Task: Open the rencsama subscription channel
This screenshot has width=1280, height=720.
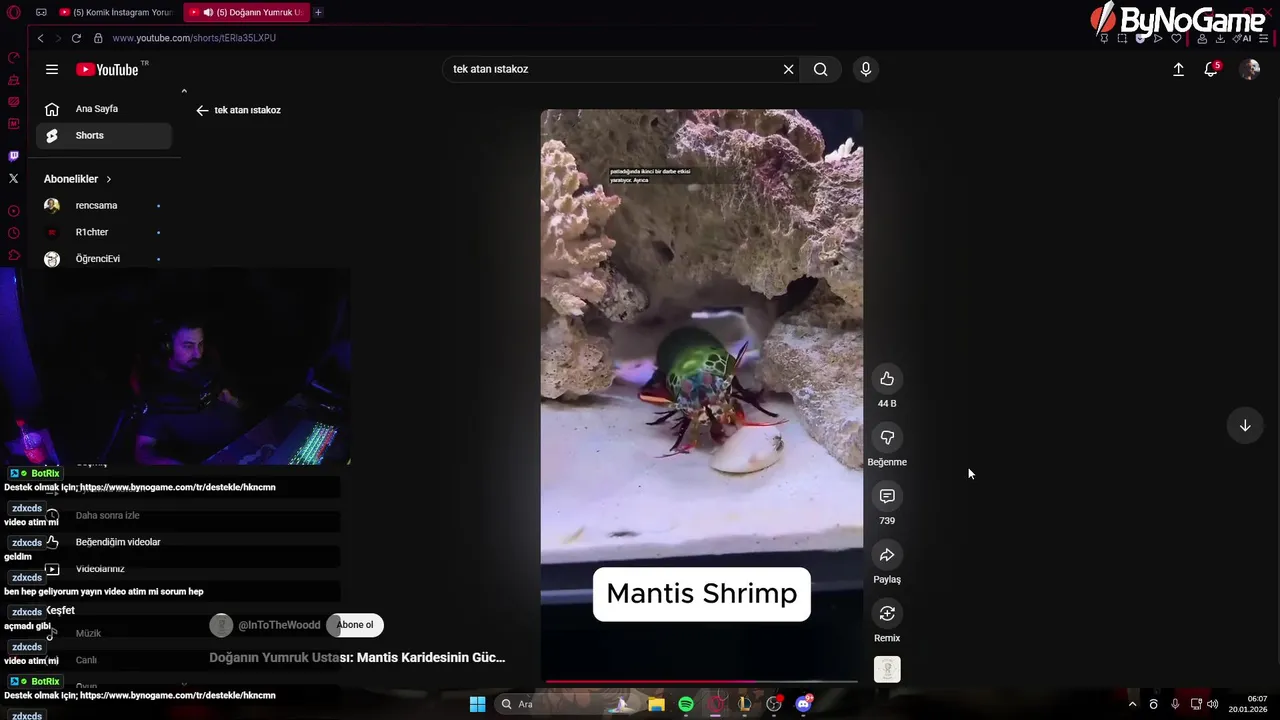Action: (x=104, y=206)
